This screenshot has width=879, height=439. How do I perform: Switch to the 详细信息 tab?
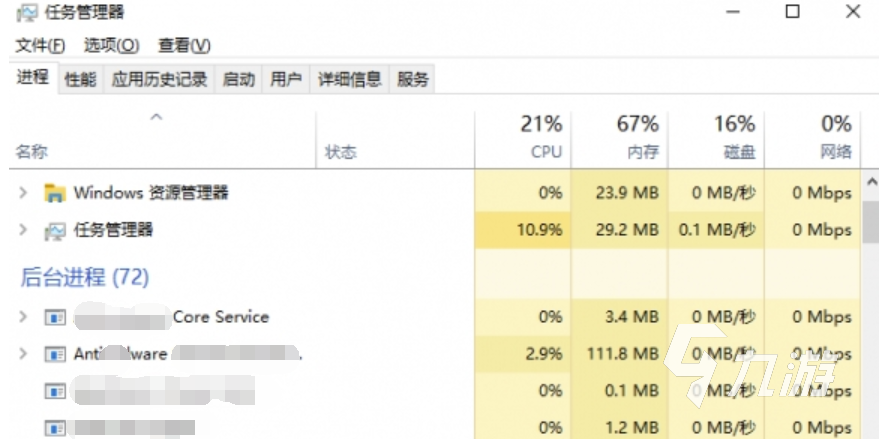(350, 80)
